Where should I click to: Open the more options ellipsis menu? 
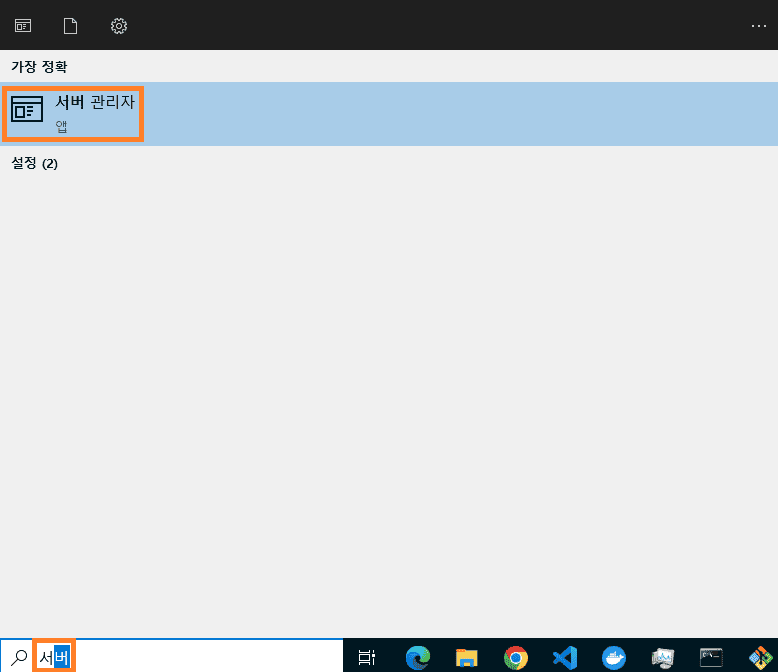click(759, 26)
